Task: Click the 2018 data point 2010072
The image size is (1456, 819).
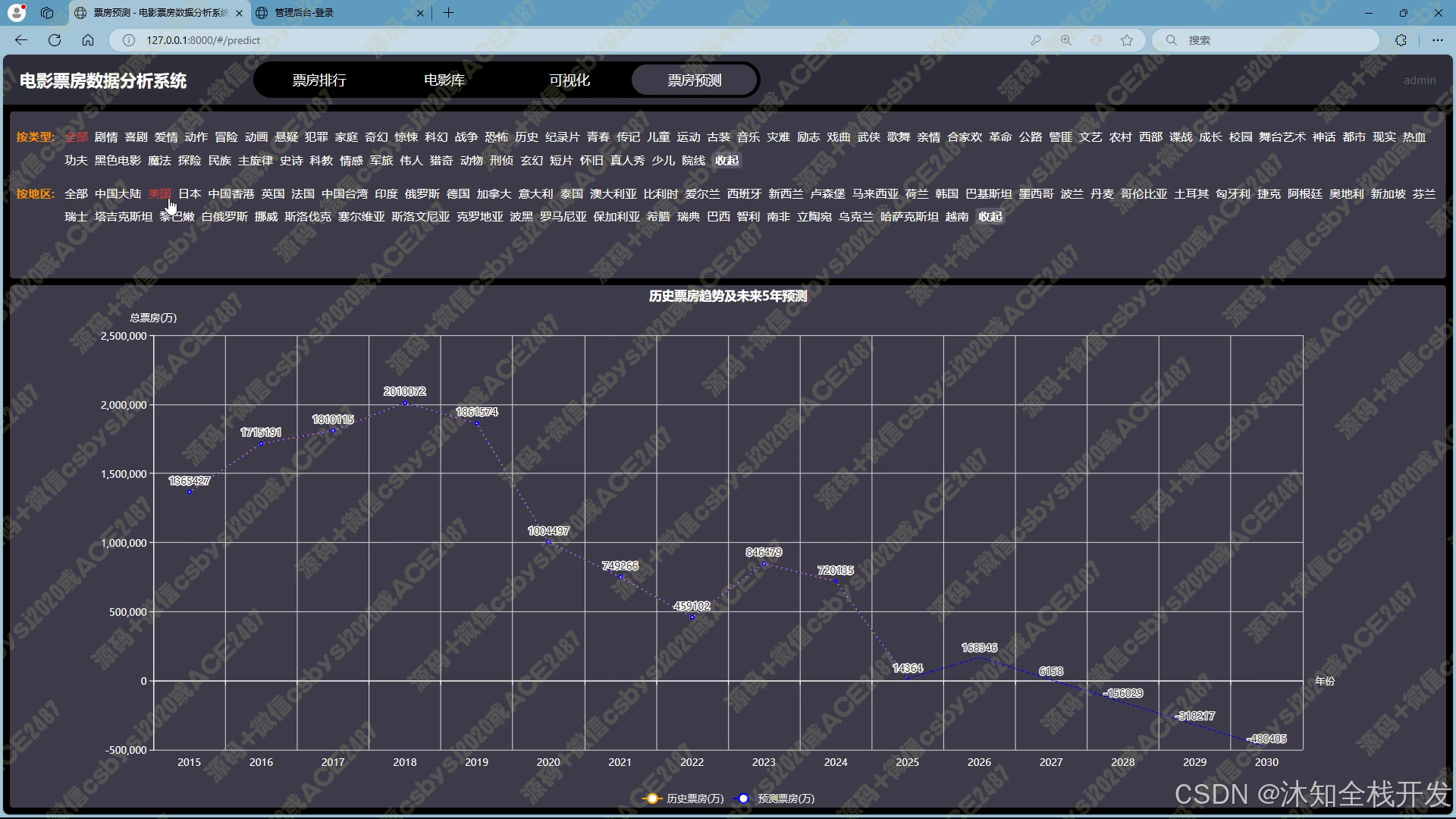Action: click(x=405, y=403)
